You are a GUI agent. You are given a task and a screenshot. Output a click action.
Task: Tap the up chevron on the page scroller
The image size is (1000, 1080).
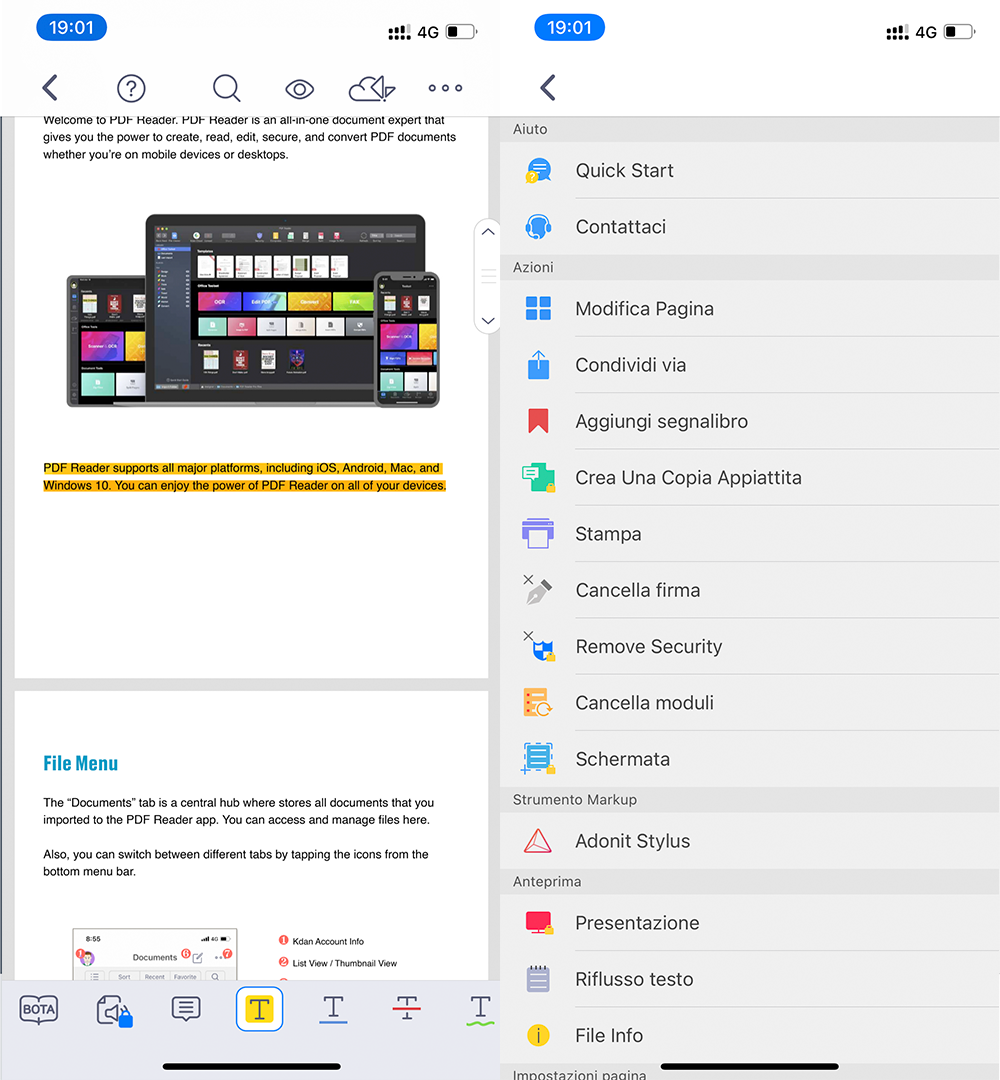(x=488, y=231)
